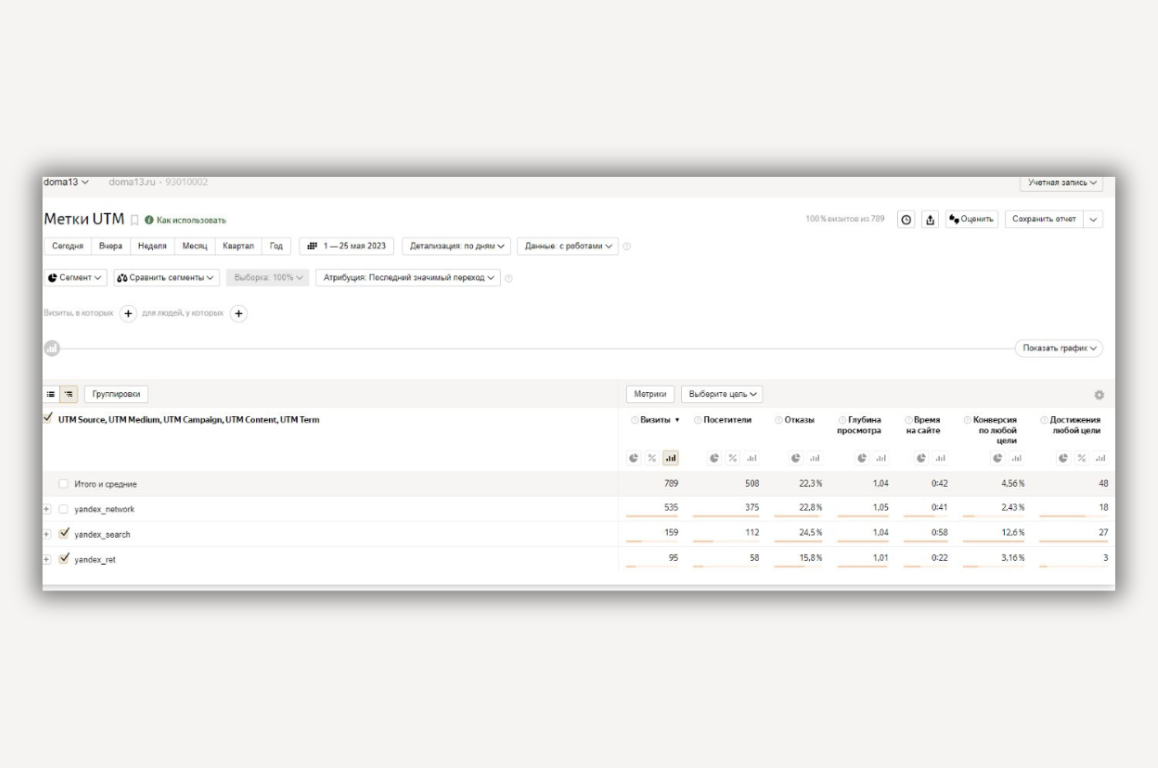The width and height of the screenshot is (1158, 768).
Task: Open the Группировки button
Action: point(116,394)
